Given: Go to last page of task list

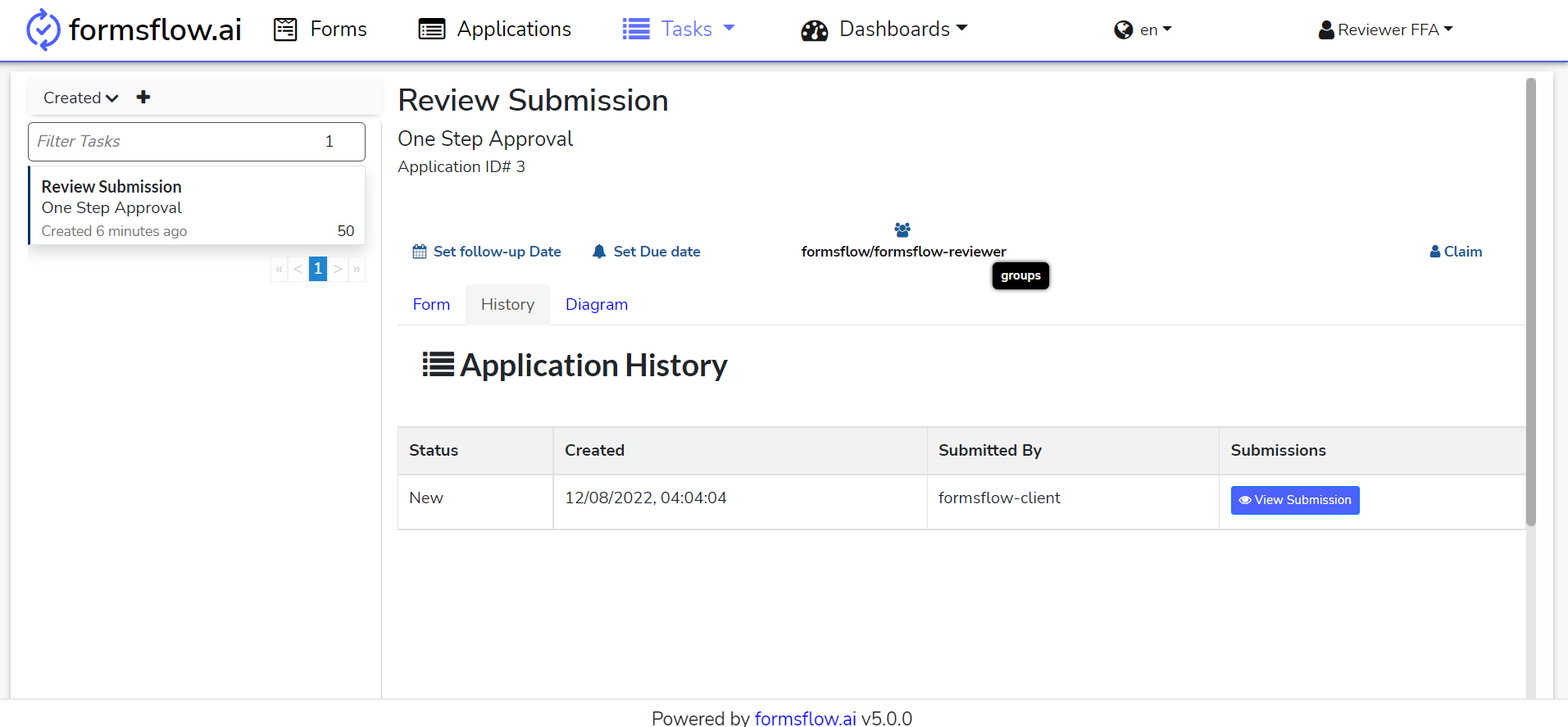Looking at the screenshot, I should point(357,269).
